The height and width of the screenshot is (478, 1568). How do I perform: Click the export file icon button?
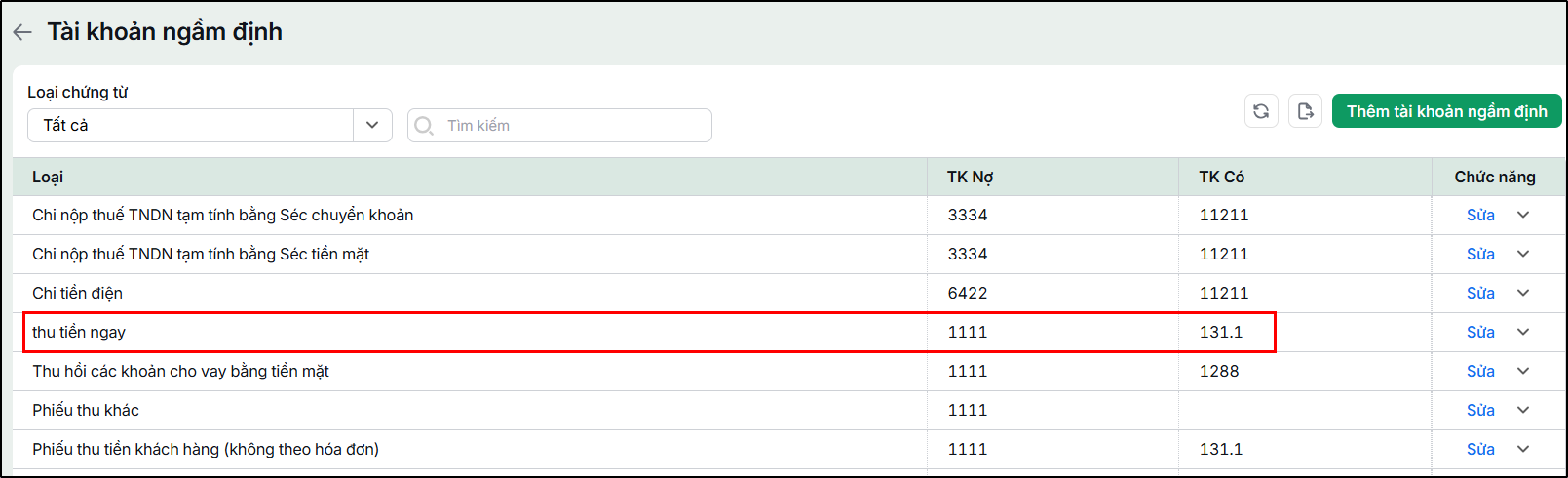(x=1306, y=111)
